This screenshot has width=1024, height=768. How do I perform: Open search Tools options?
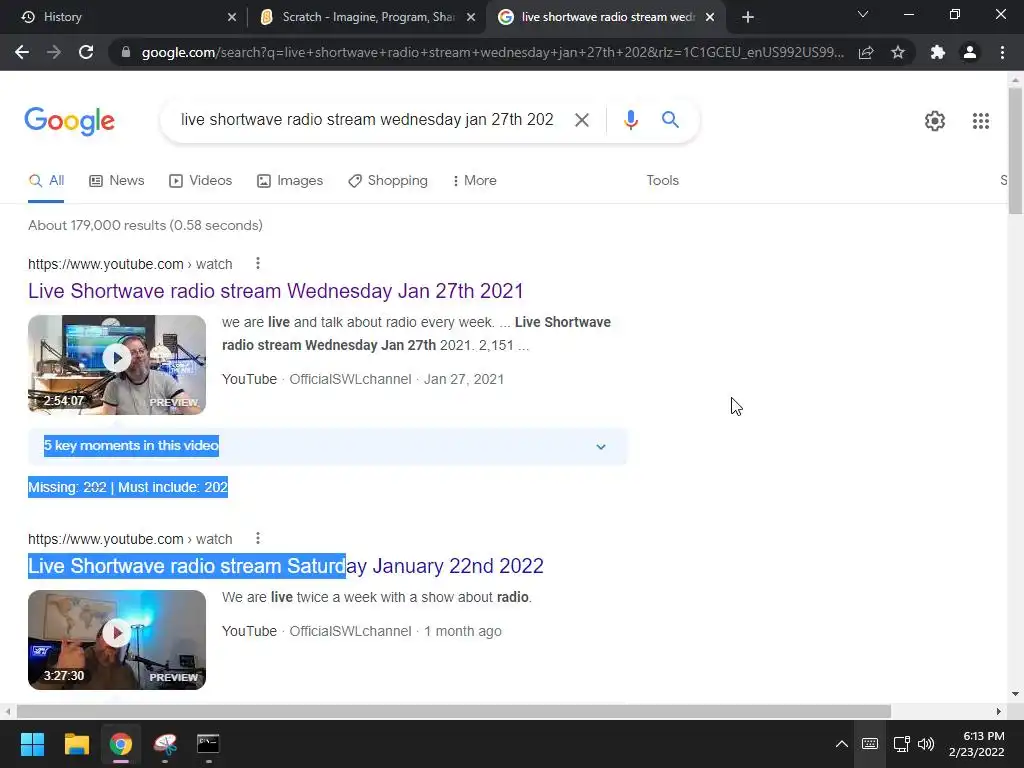[x=662, y=181]
